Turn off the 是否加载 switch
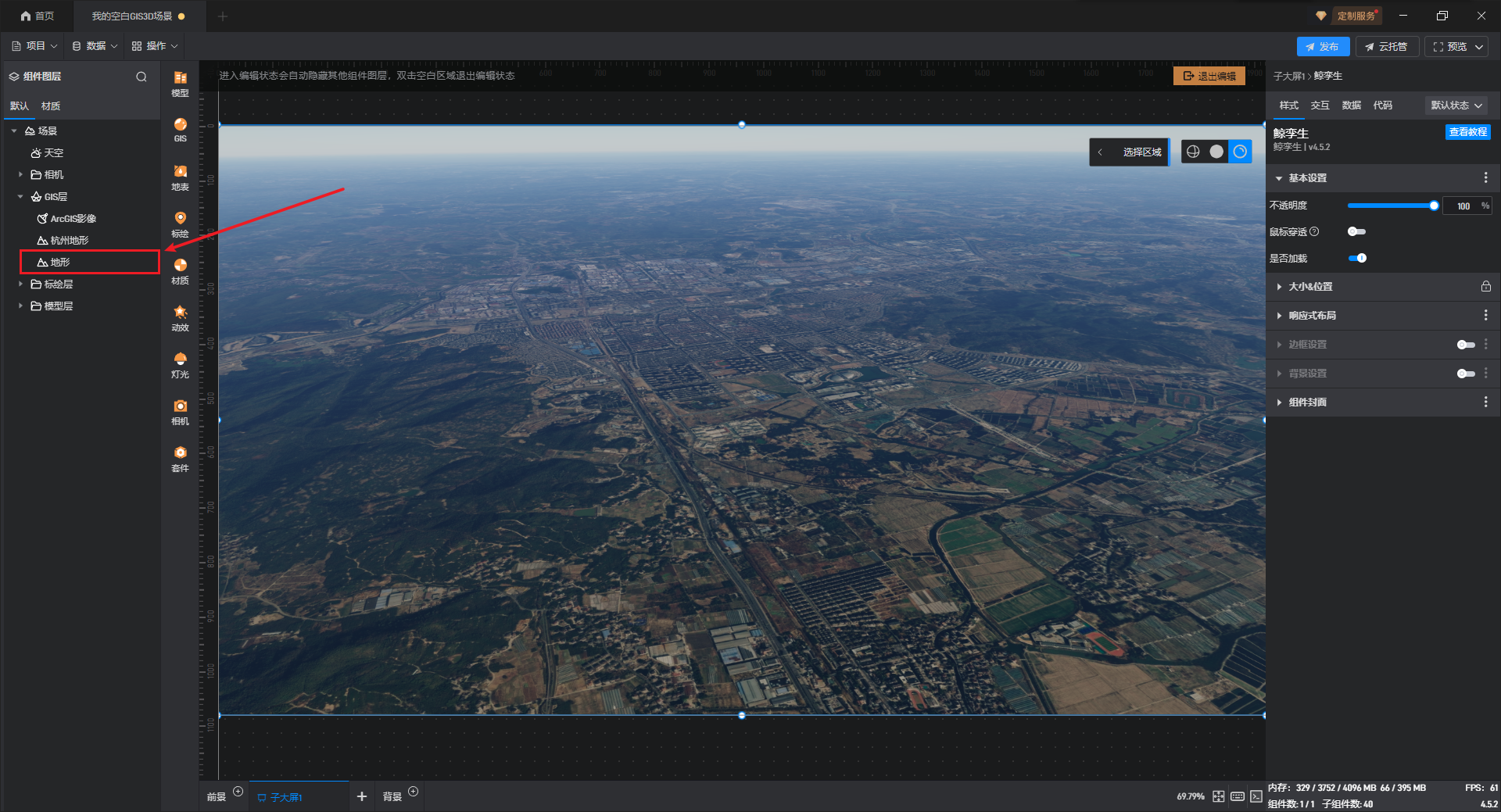 pyautogui.click(x=1357, y=258)
